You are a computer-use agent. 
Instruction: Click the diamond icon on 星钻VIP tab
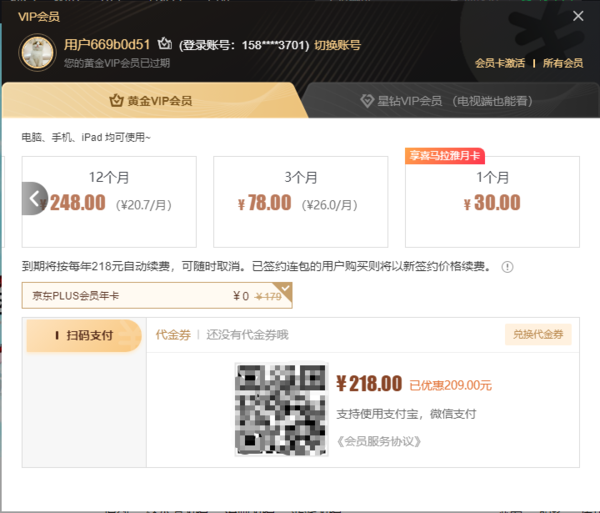point(369,101)
